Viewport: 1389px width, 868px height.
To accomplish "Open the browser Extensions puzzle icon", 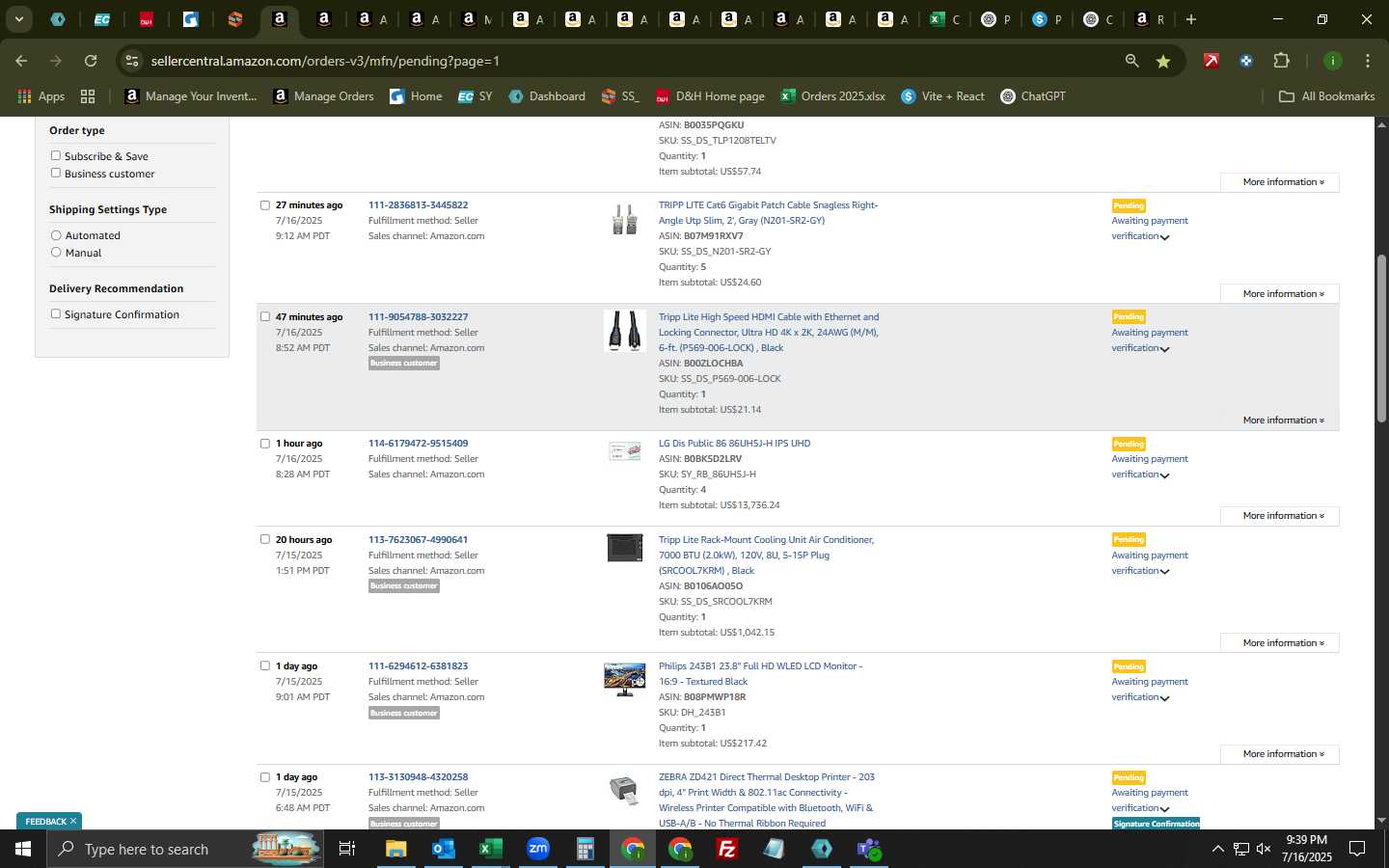I will 1281,61.
